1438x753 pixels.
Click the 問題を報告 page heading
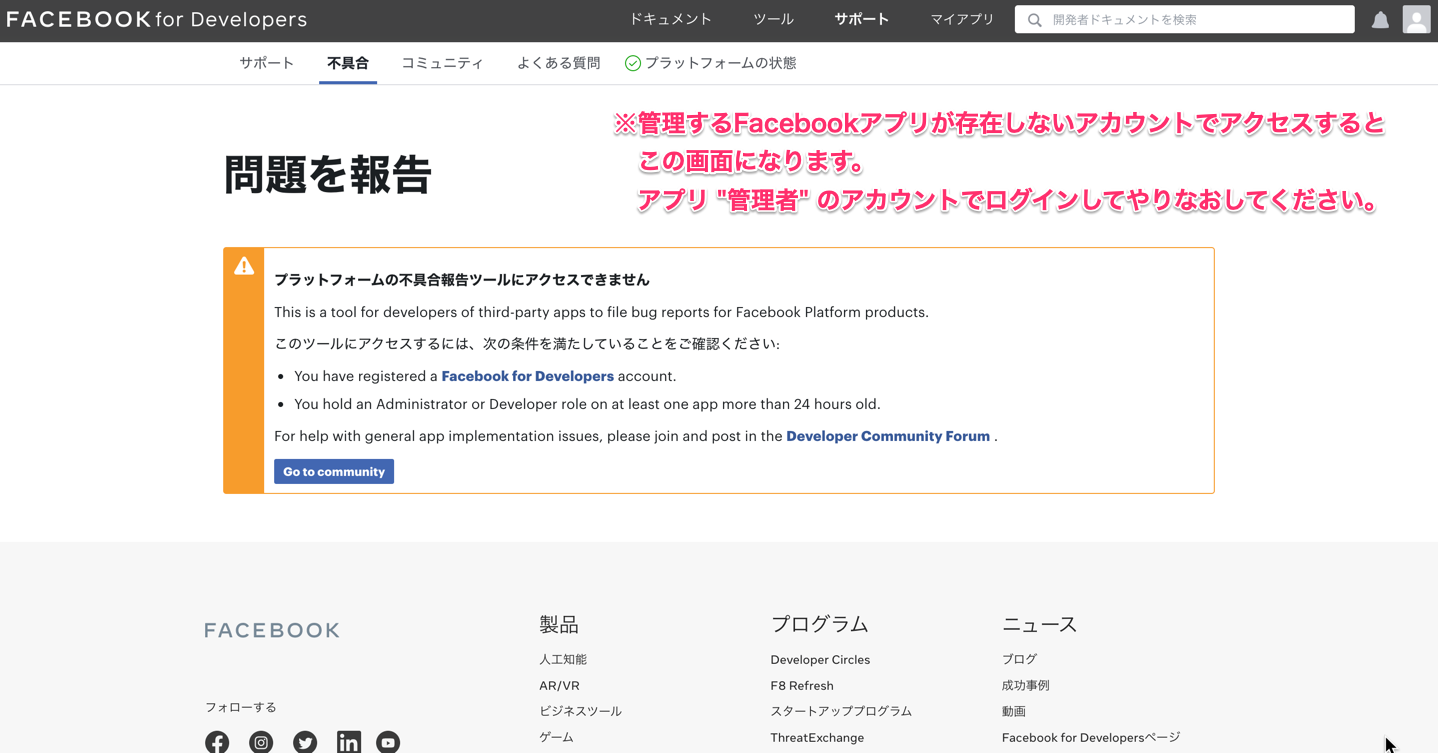coord(327,175)
